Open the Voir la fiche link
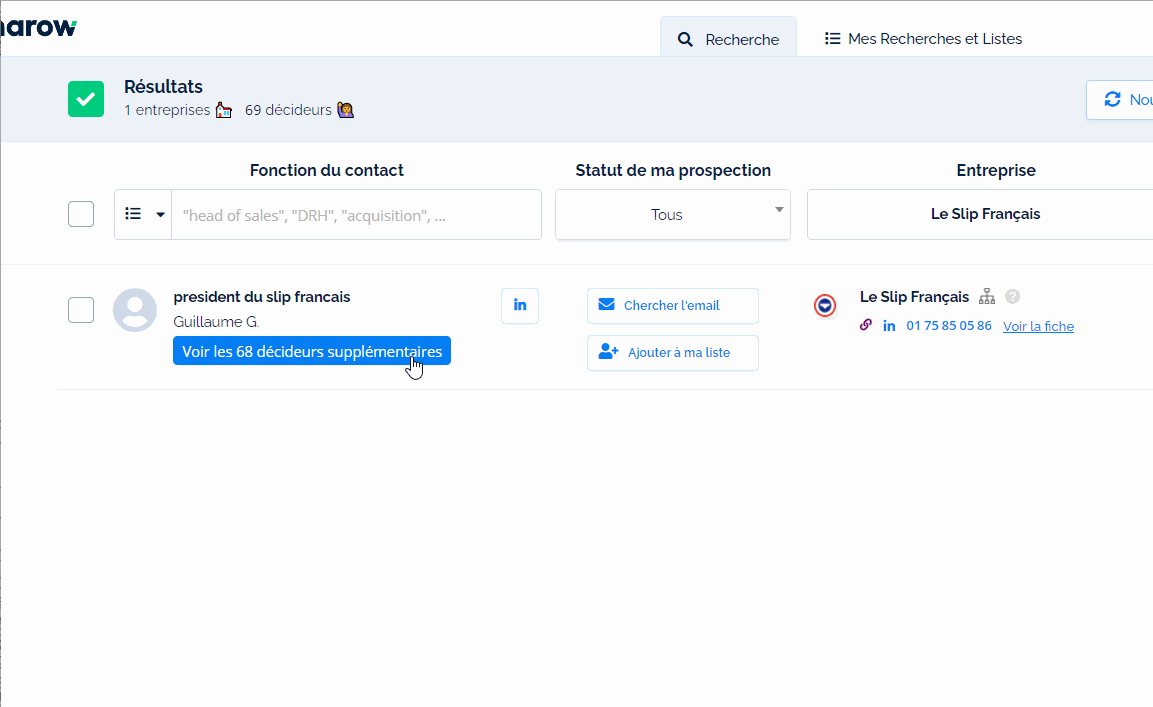Image resolution: width=1153 pixels, height=707 pixels. (1038, 326)
